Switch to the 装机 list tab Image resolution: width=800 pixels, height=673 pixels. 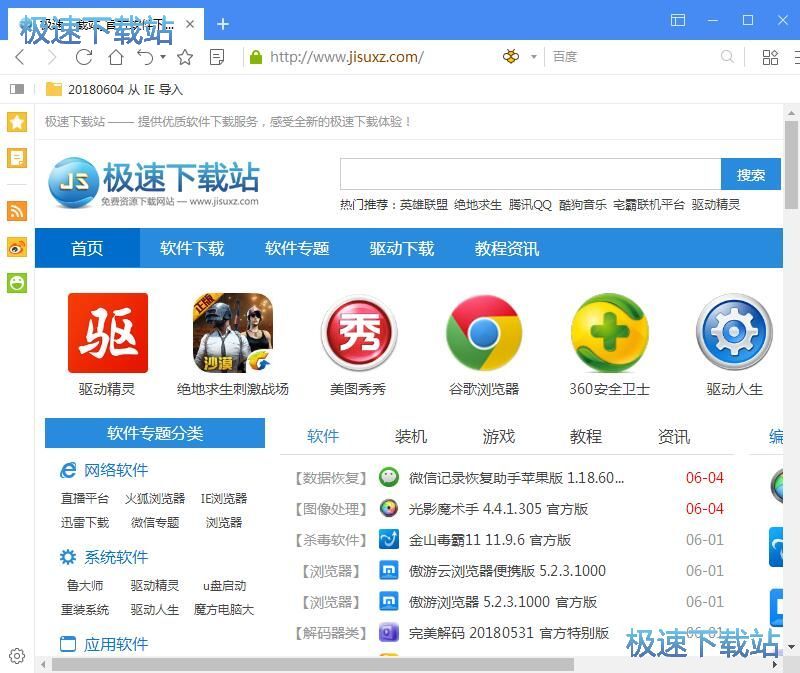[411, 436]
